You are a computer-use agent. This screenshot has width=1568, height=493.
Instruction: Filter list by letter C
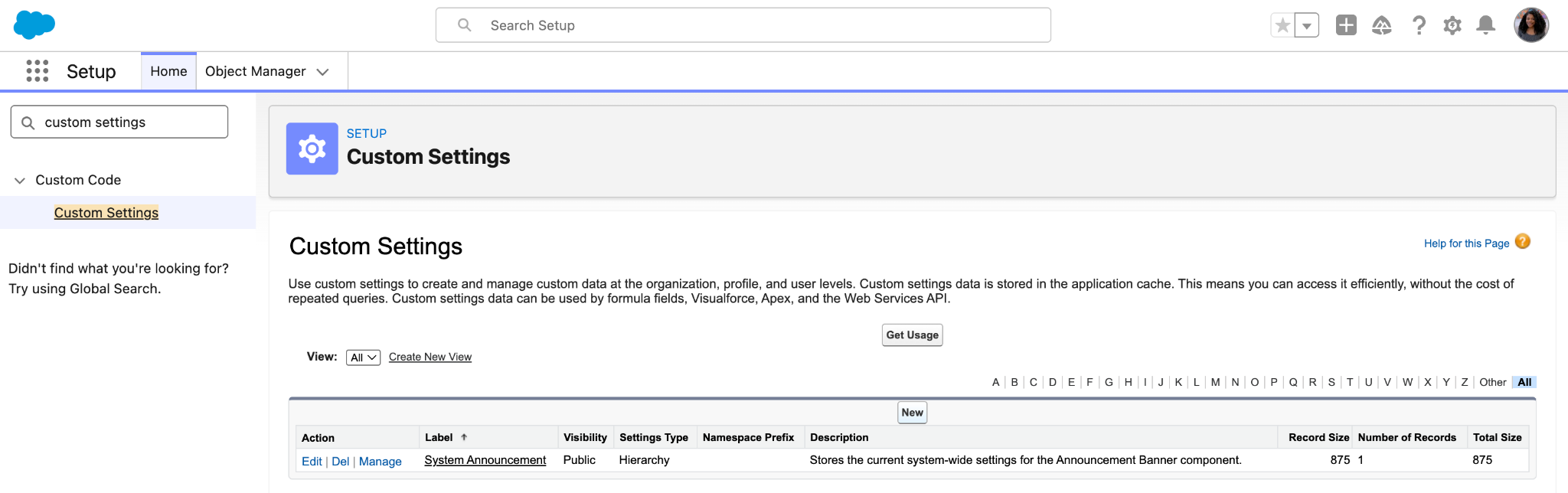1033,382
